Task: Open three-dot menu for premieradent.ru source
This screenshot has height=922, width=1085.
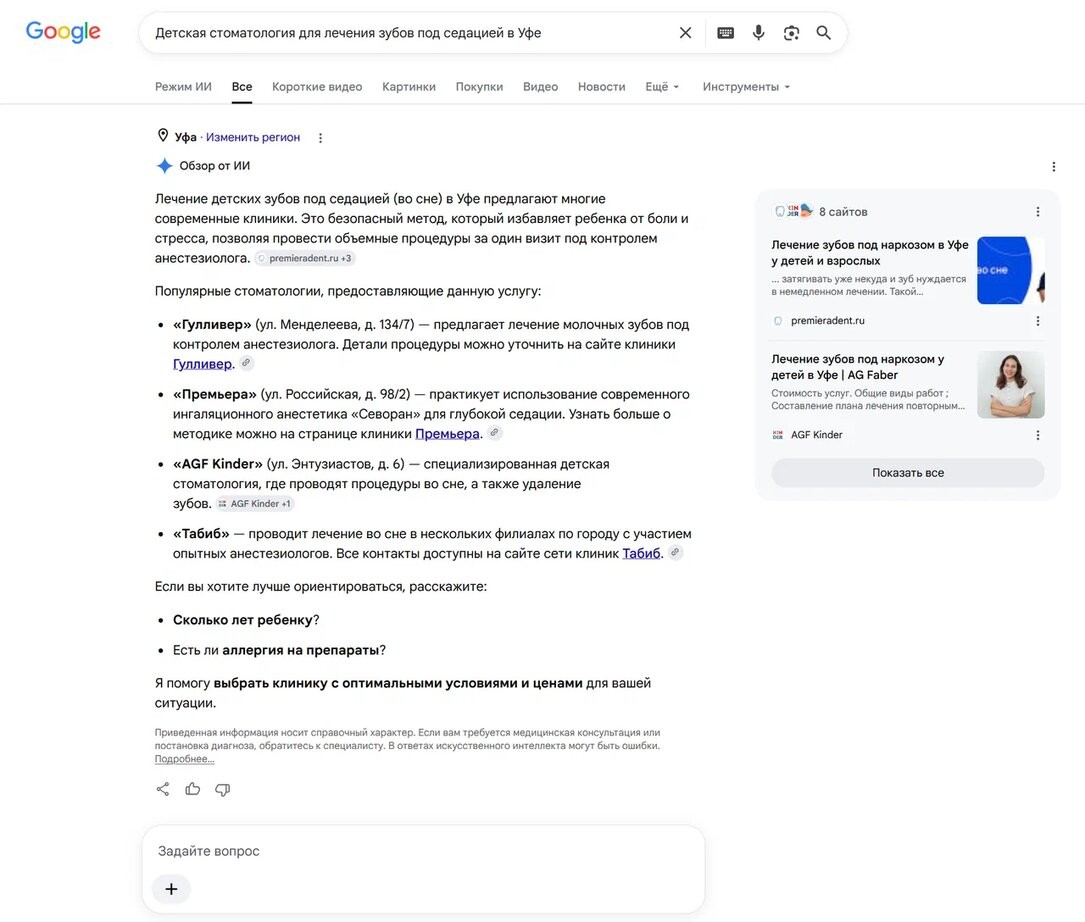Action: [x=1037, y=320]
